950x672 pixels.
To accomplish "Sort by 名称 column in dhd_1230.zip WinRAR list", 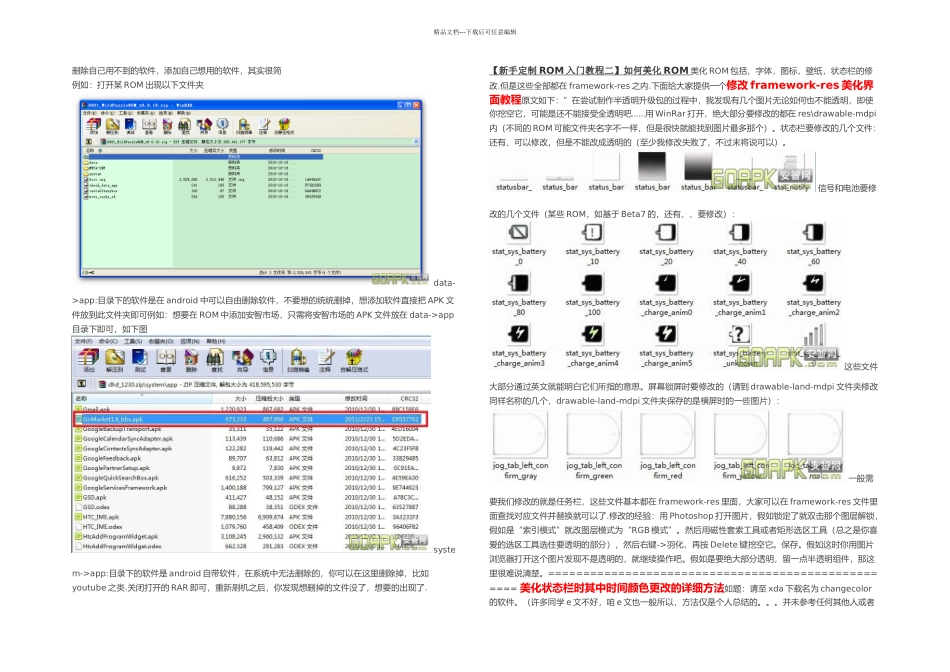I will 142,399.
